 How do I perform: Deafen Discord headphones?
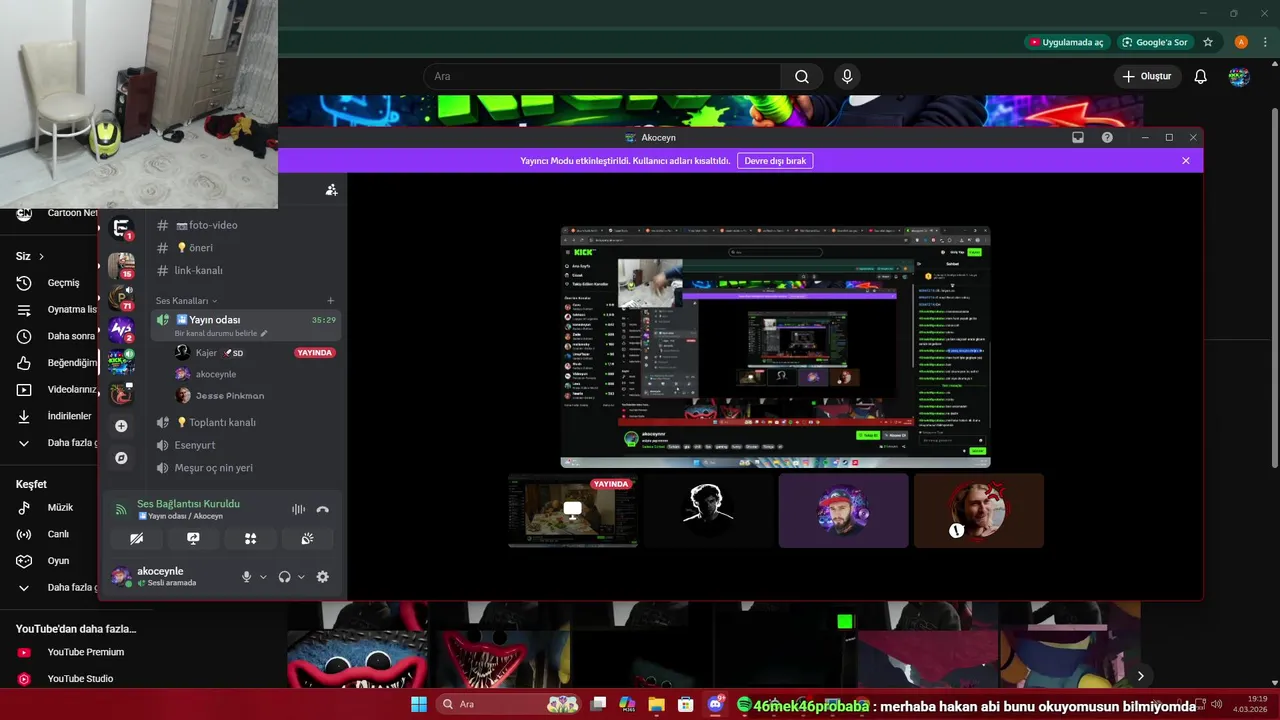click(284, 577)
